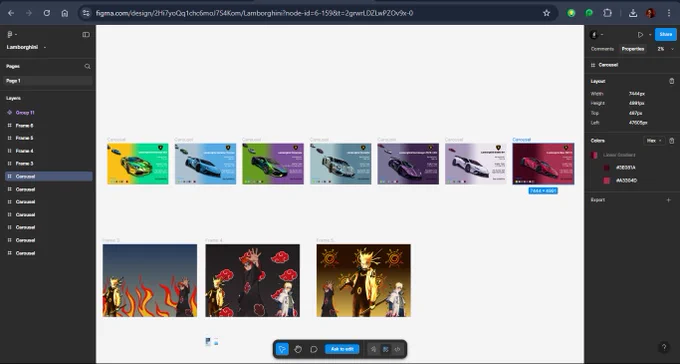Select the green-purple Lamborghini carousel frame
The image size is (680, 364).
point(273,164)
